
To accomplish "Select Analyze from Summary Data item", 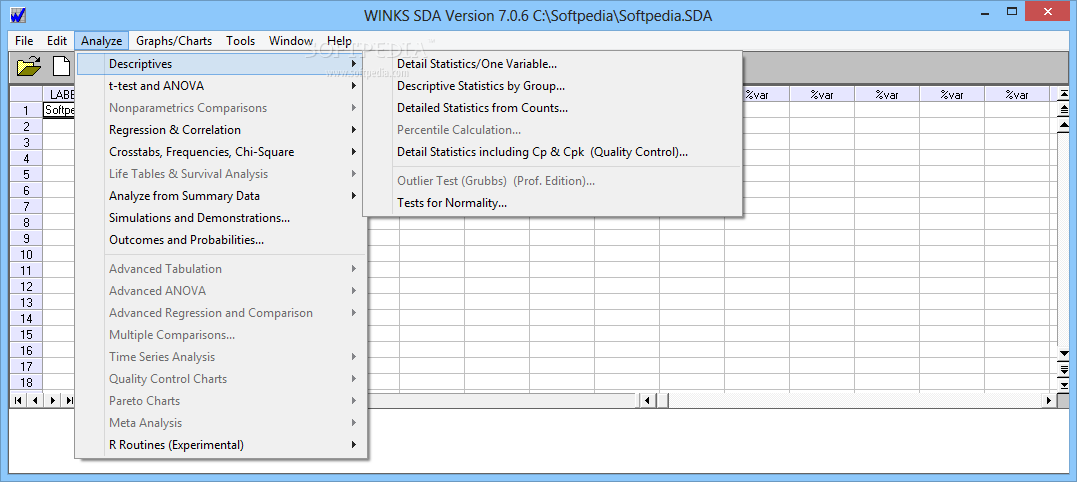I will tap(220, 196).
